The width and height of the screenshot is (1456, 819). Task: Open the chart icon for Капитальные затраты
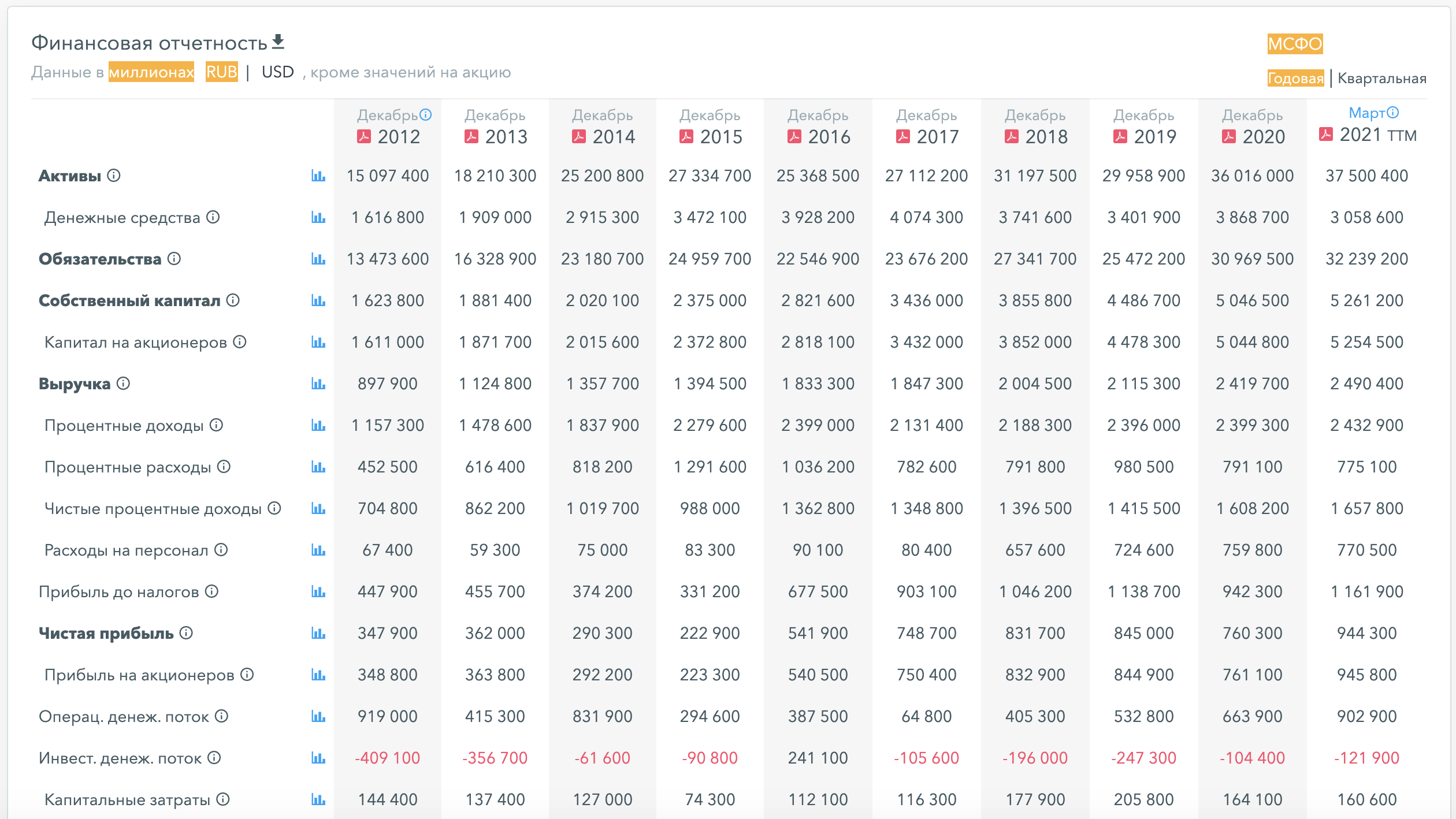318,799
